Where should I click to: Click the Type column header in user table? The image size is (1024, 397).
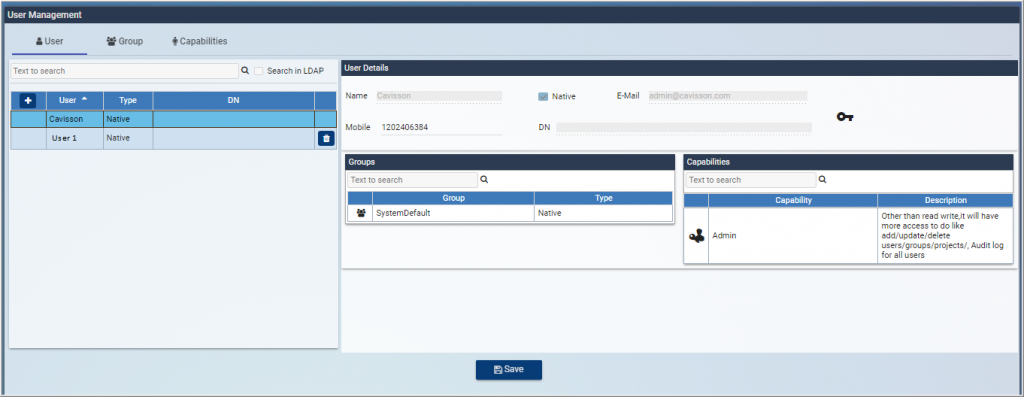[128, 101]
